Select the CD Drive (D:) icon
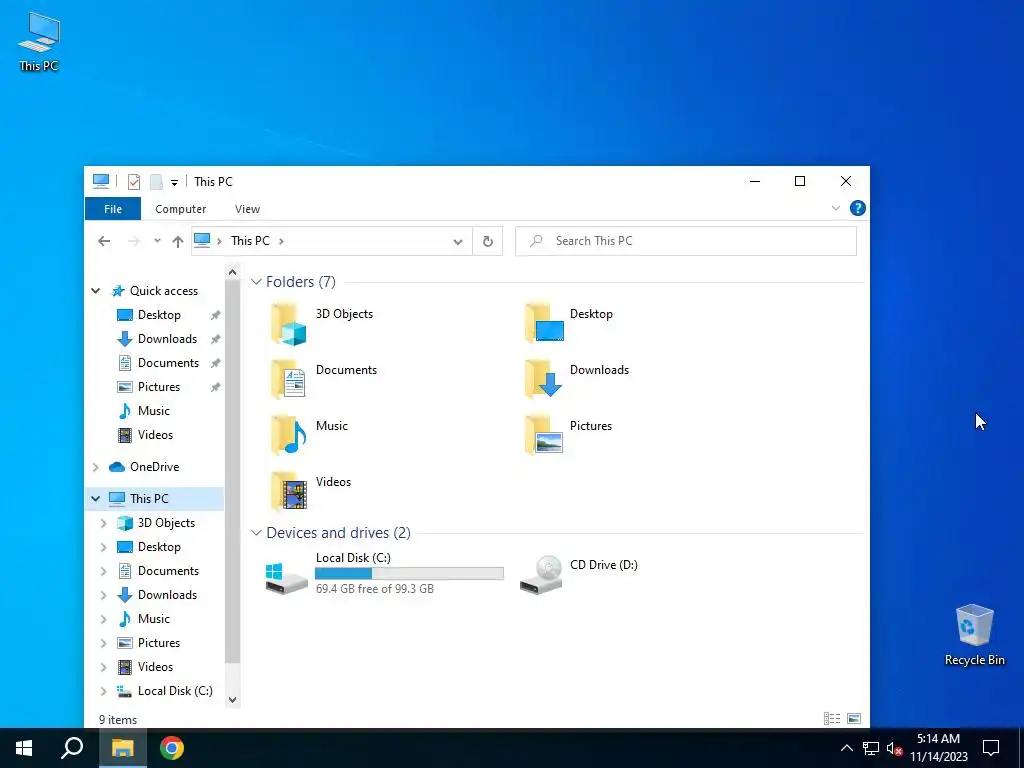The image size is (1024, 768). [x=541, y=574]
